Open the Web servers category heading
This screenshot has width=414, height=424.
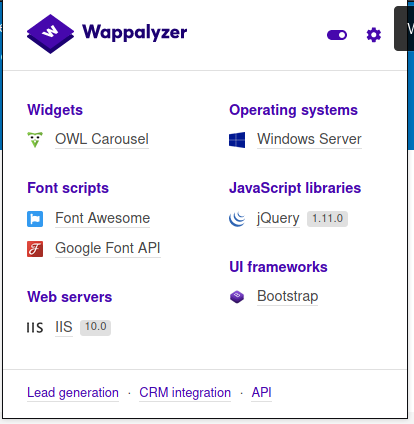pyautogui.click(x=70, y=297)
